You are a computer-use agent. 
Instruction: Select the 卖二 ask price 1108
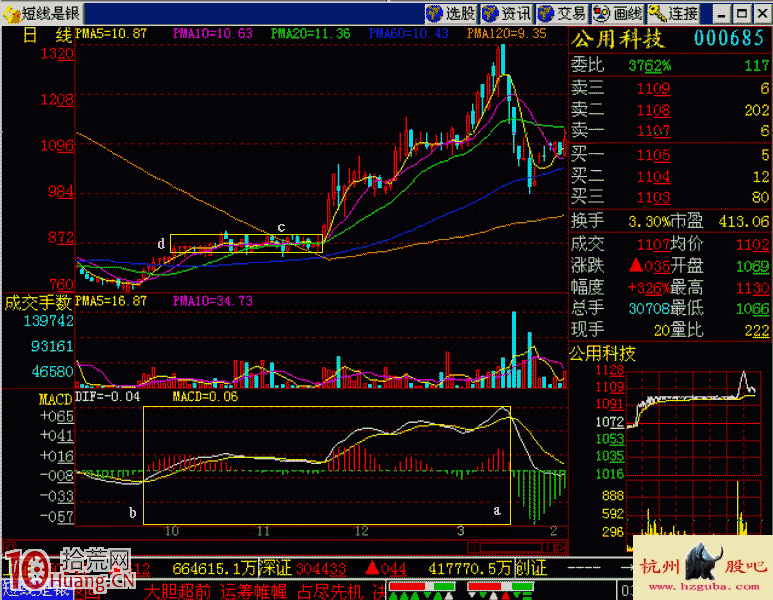point(653,110)
